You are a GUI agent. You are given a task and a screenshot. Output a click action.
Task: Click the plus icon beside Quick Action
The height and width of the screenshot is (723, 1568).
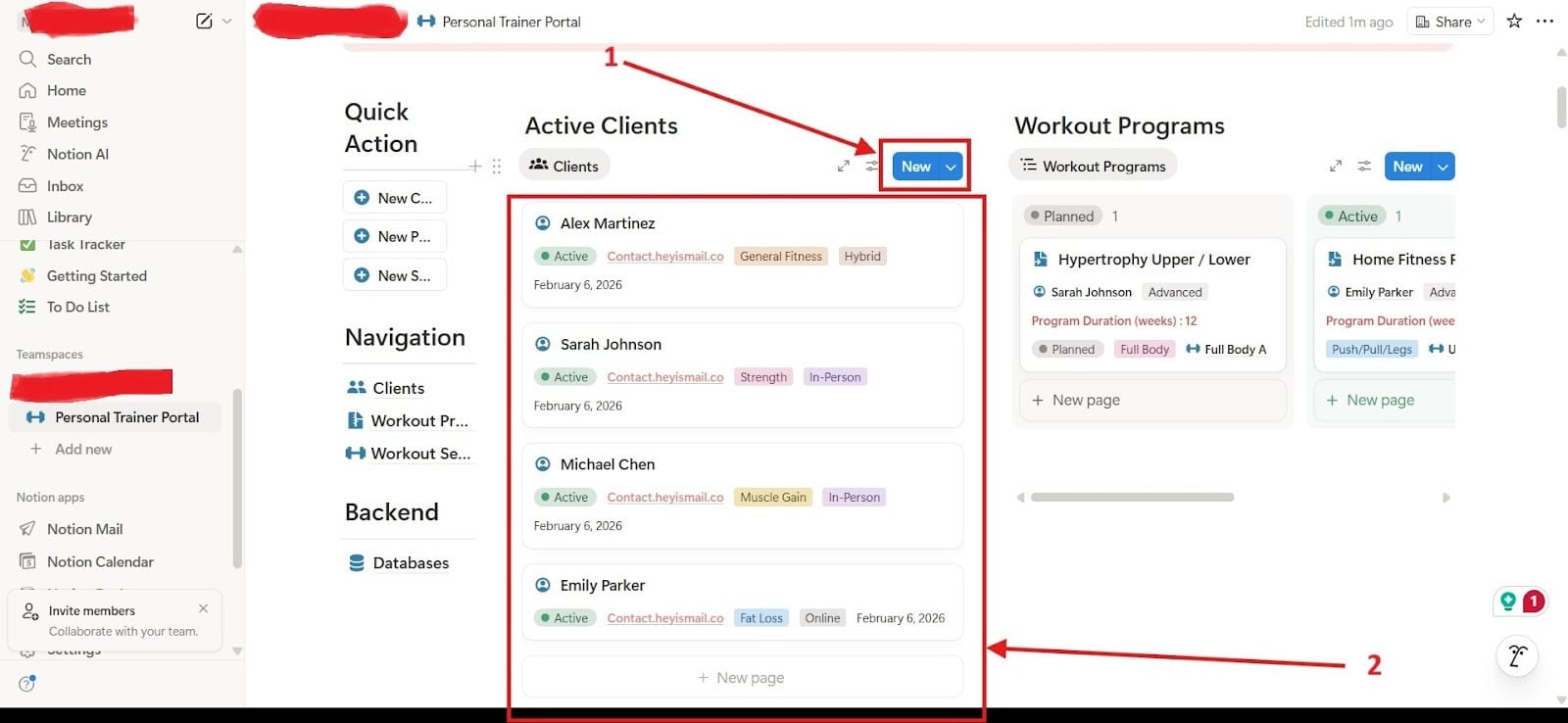475,167
